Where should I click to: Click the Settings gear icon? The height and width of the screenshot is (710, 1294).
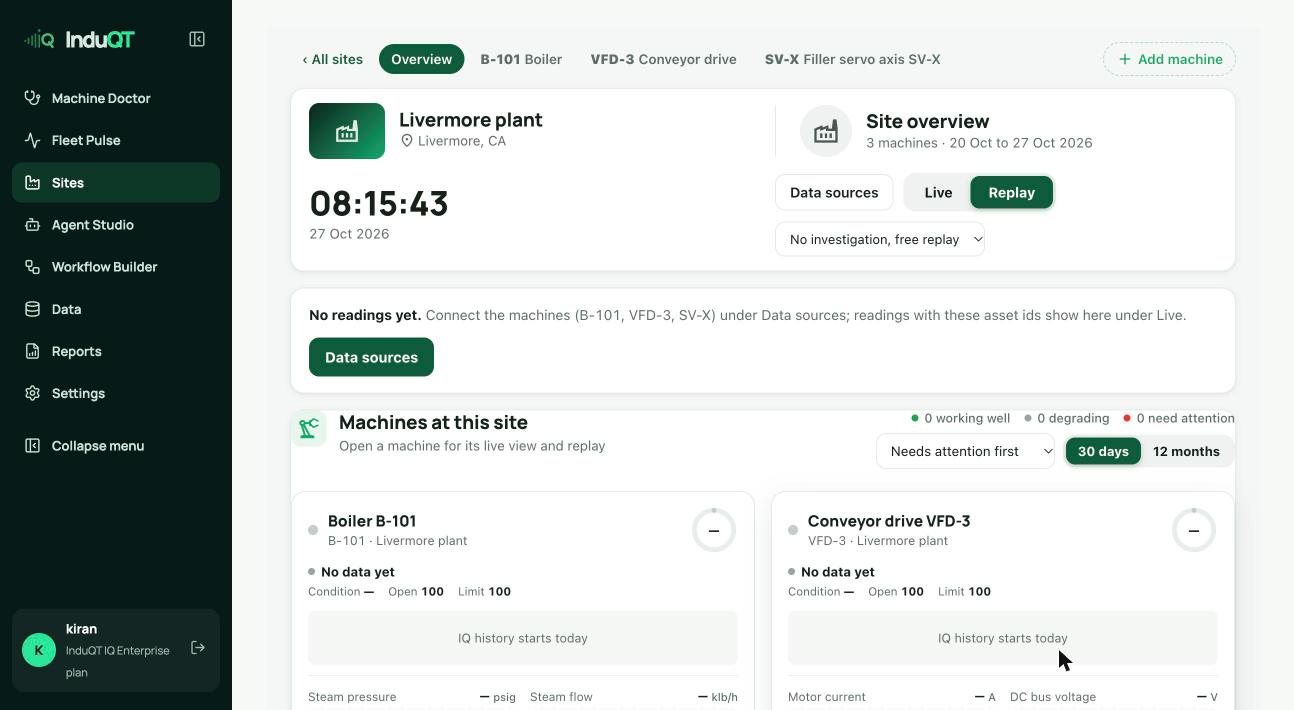[33, 393]
